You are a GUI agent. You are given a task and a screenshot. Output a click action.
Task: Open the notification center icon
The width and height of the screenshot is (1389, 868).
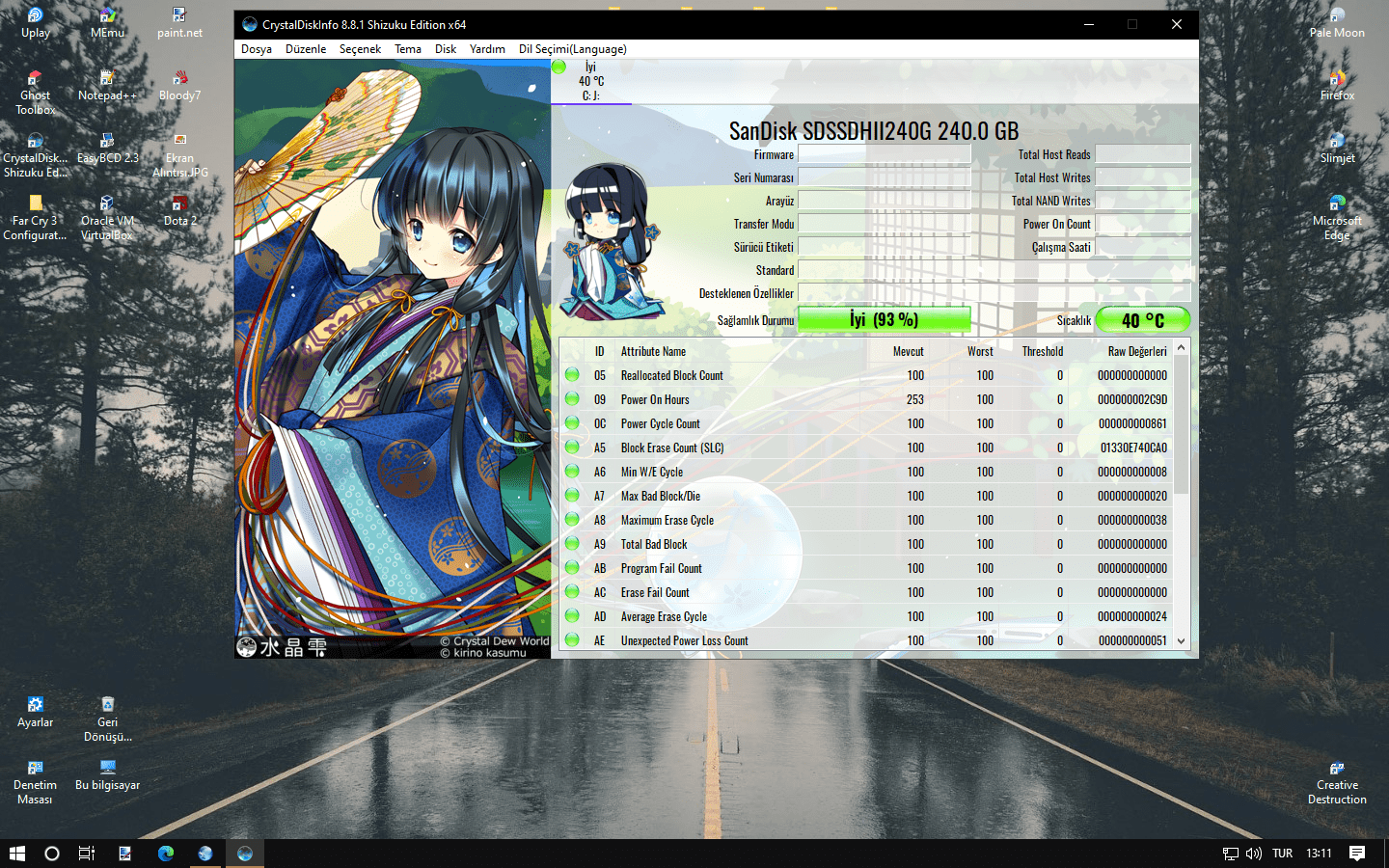click(1357, 854)
